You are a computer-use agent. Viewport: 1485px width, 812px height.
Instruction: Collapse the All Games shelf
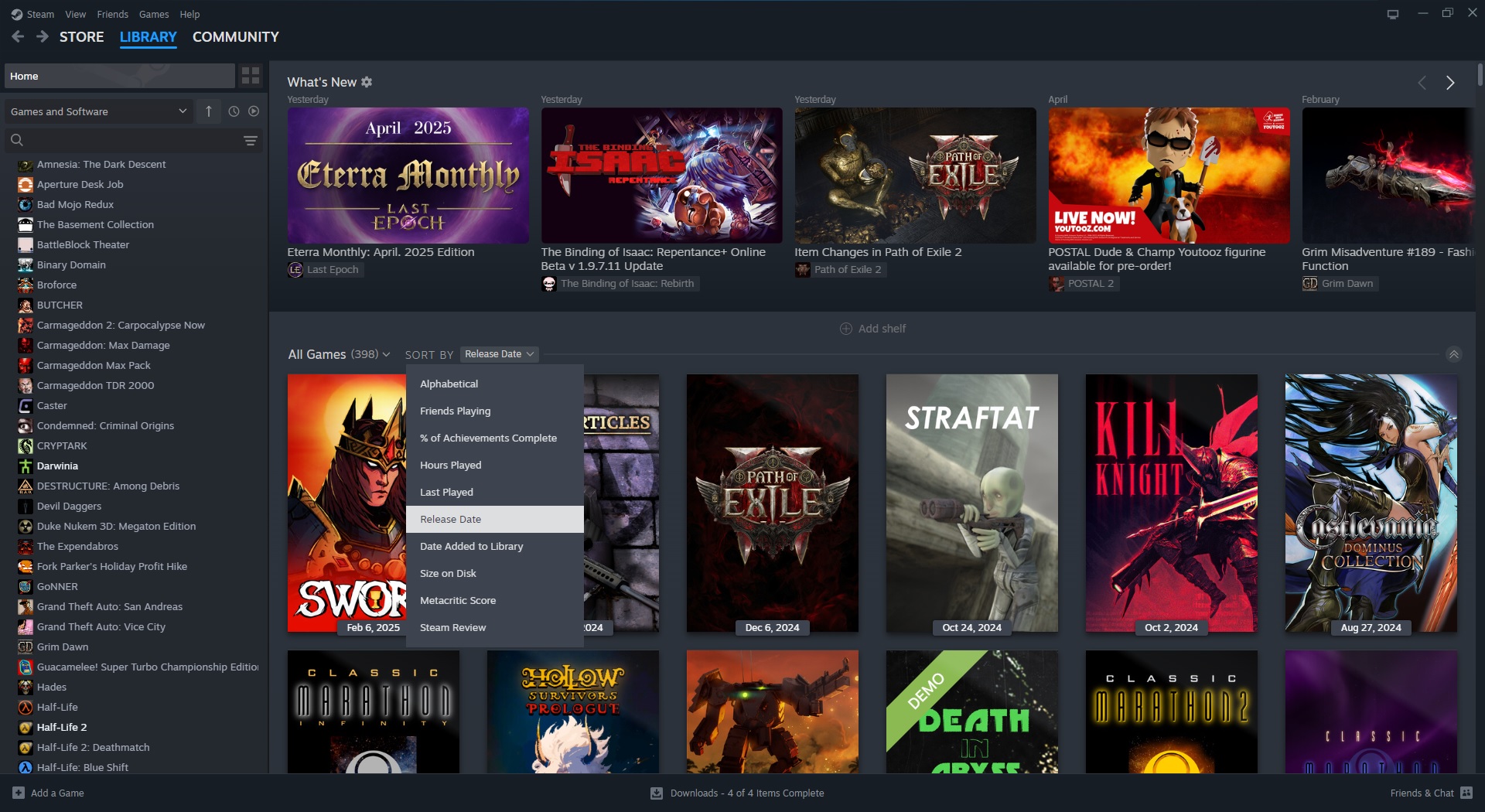[1454, 354]
